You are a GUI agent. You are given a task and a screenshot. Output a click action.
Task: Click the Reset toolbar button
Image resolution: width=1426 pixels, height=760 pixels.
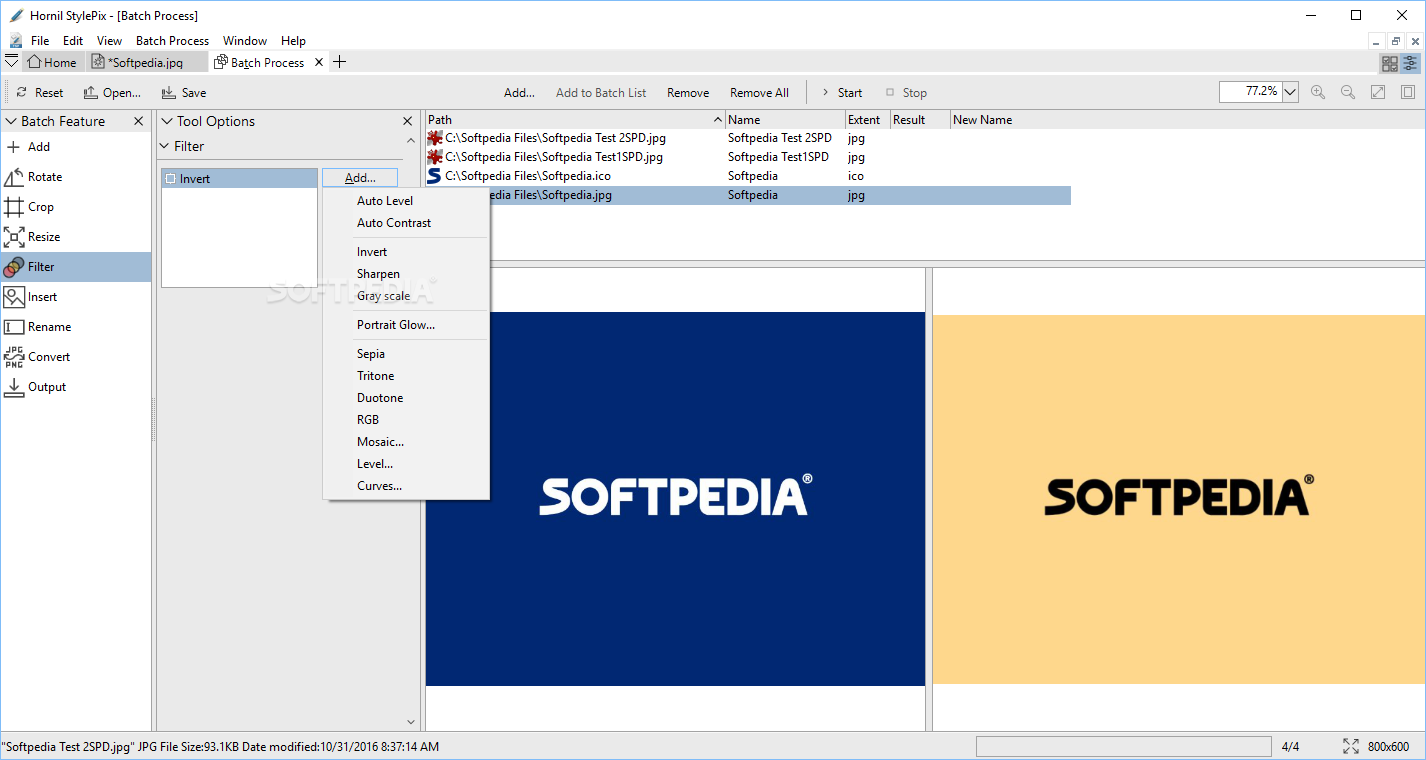tap(40, 93)
